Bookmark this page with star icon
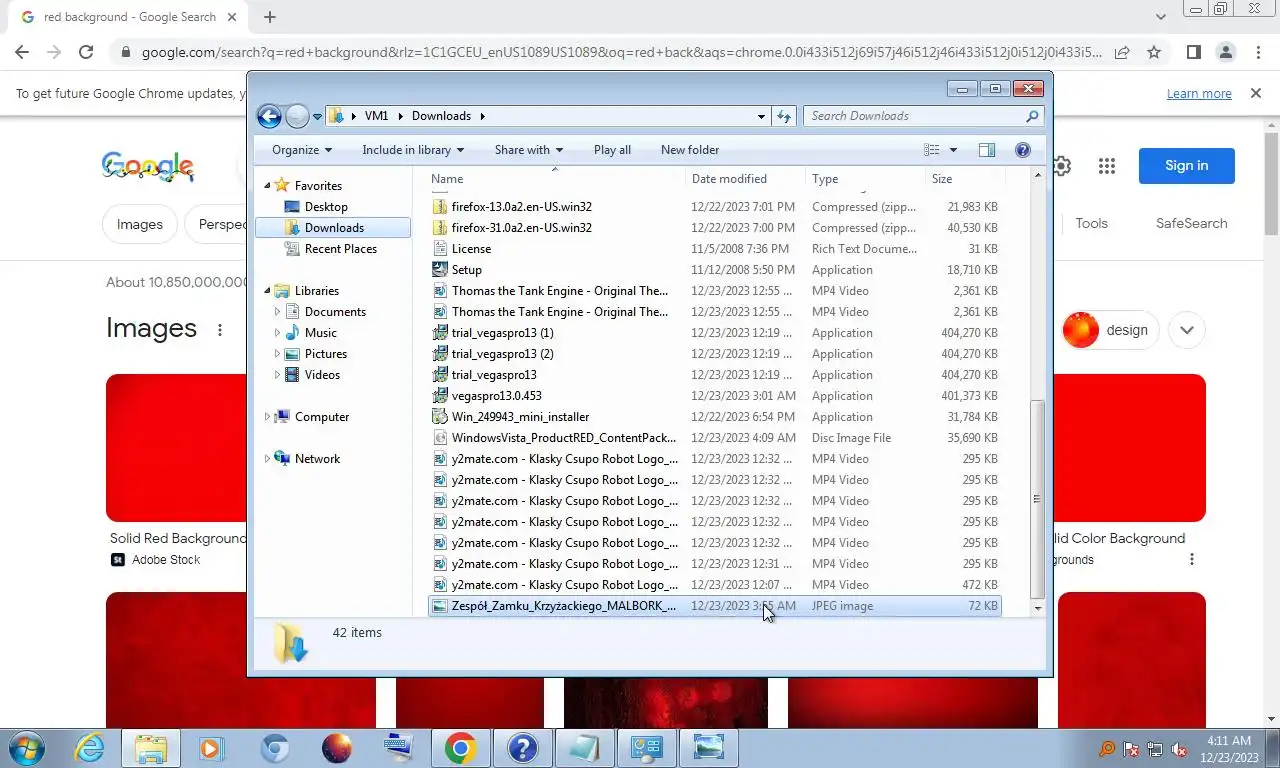The height and width of the screenshot is (768, 1280). click(x=1154, y=52)
